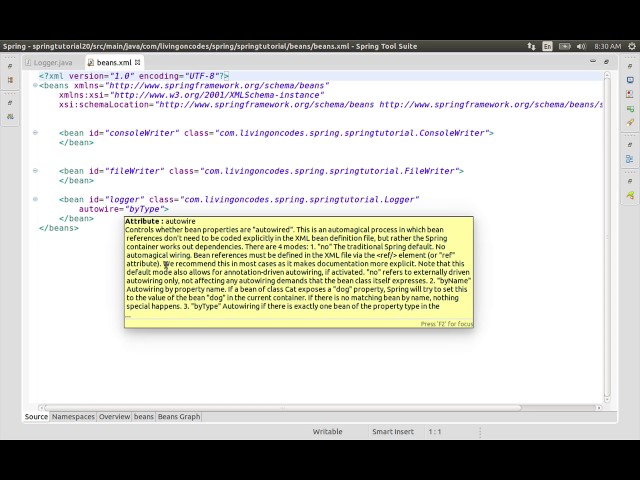Restore the left trim stack above the green servers icon
The image size is (640, 480).
(x=10, y=102)
